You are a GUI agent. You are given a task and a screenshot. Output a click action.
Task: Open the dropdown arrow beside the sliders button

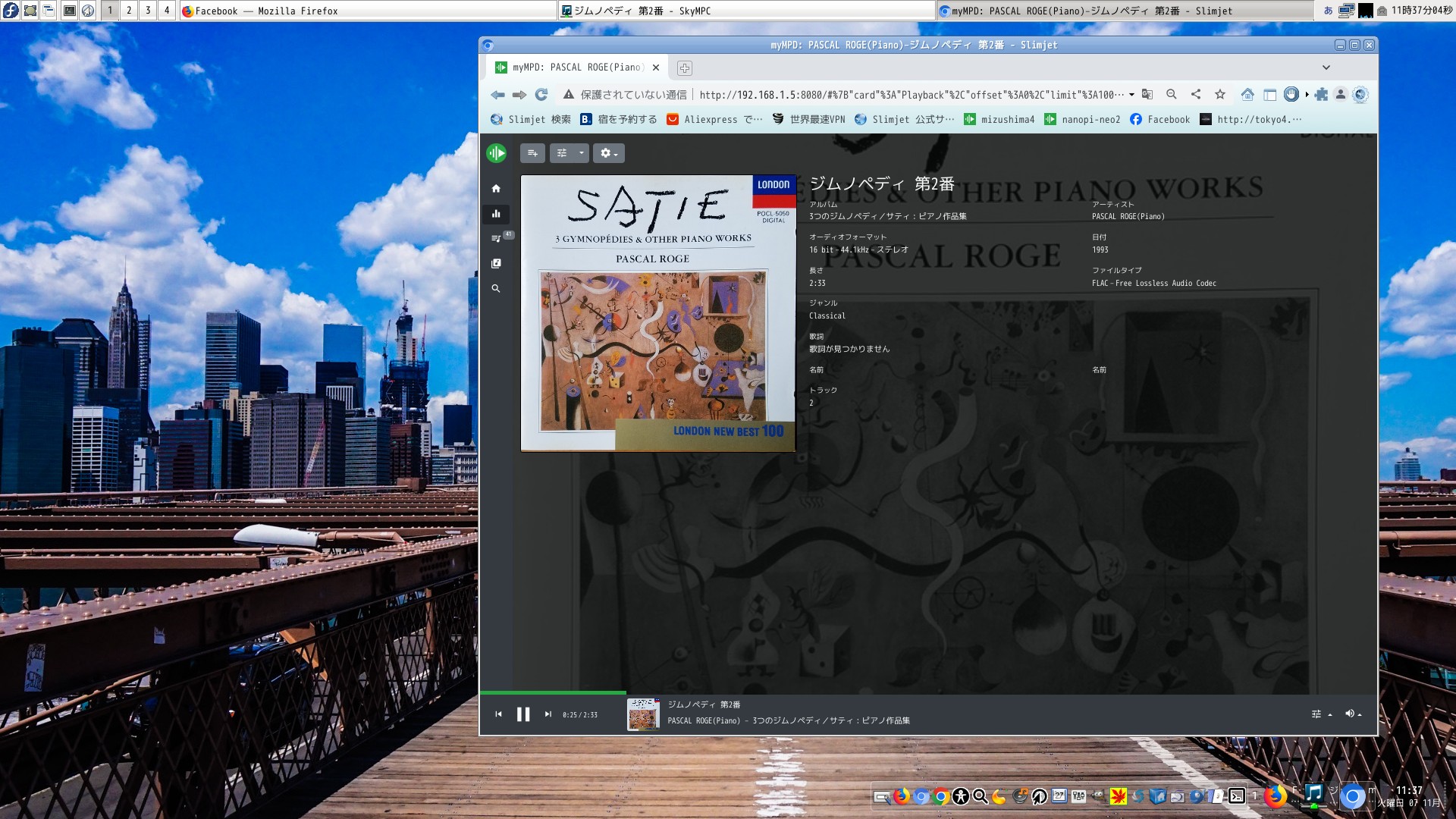[x=581, y=153]
